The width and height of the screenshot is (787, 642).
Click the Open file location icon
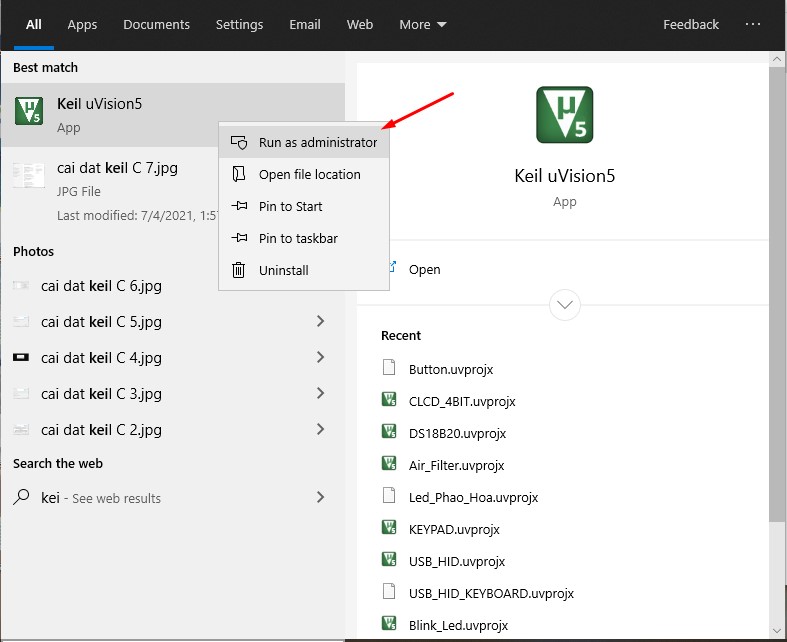tap(239, 174)
